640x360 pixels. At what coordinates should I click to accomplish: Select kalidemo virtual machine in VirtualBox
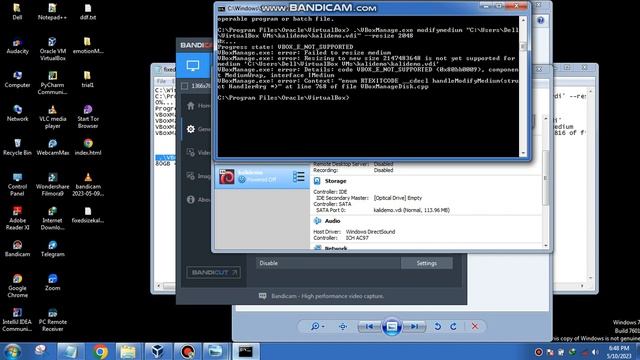(261, 177)
